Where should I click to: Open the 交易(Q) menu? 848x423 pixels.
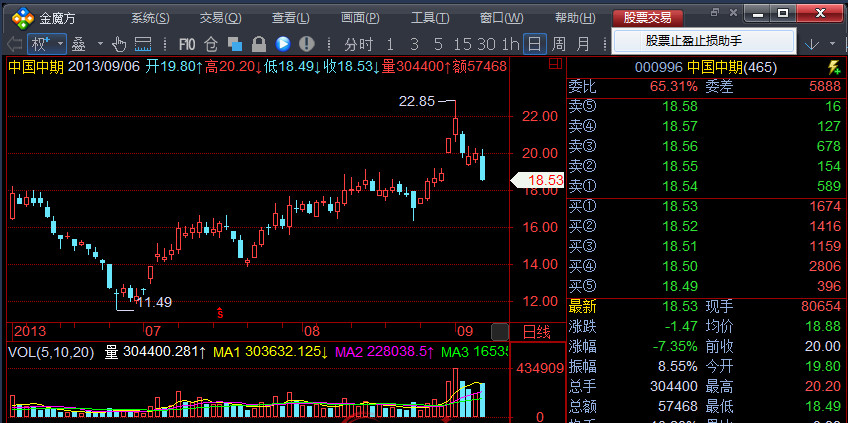coord(221,18)
